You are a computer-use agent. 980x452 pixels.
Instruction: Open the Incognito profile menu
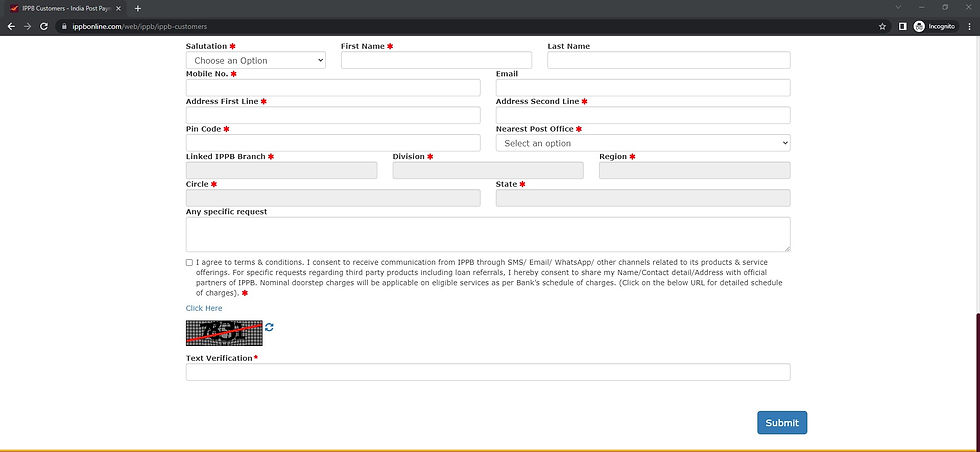click(x=935, y=26)
